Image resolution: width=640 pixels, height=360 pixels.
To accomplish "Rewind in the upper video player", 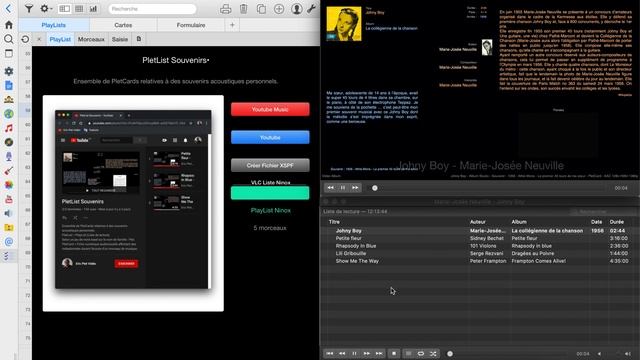I will (331, 188).
